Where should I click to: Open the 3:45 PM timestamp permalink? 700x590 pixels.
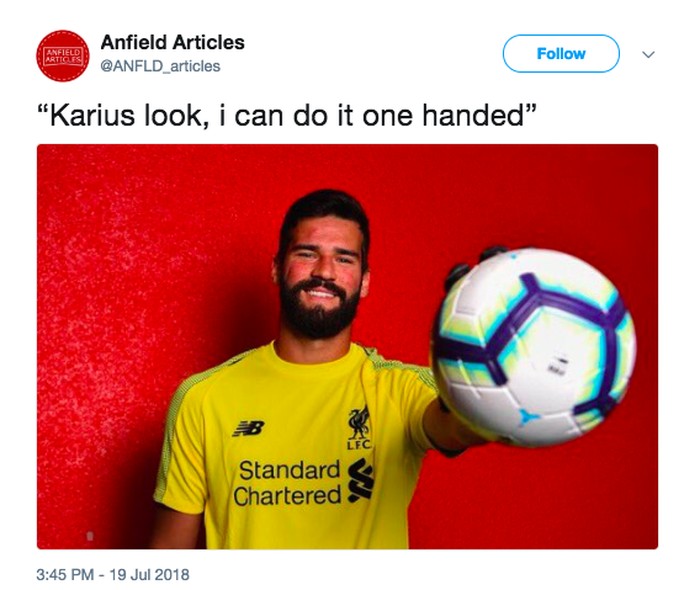(x=65, y=574)
